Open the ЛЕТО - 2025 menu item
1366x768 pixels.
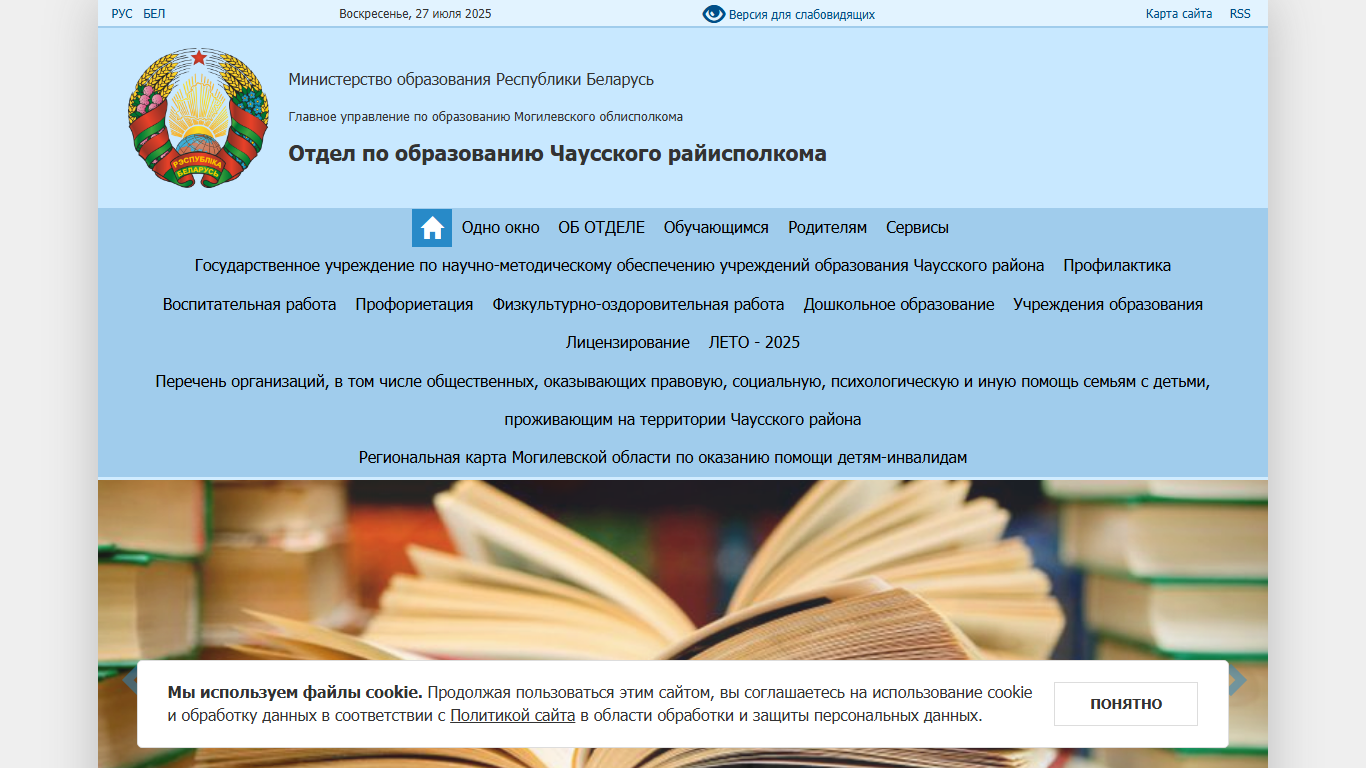point(755,342)
